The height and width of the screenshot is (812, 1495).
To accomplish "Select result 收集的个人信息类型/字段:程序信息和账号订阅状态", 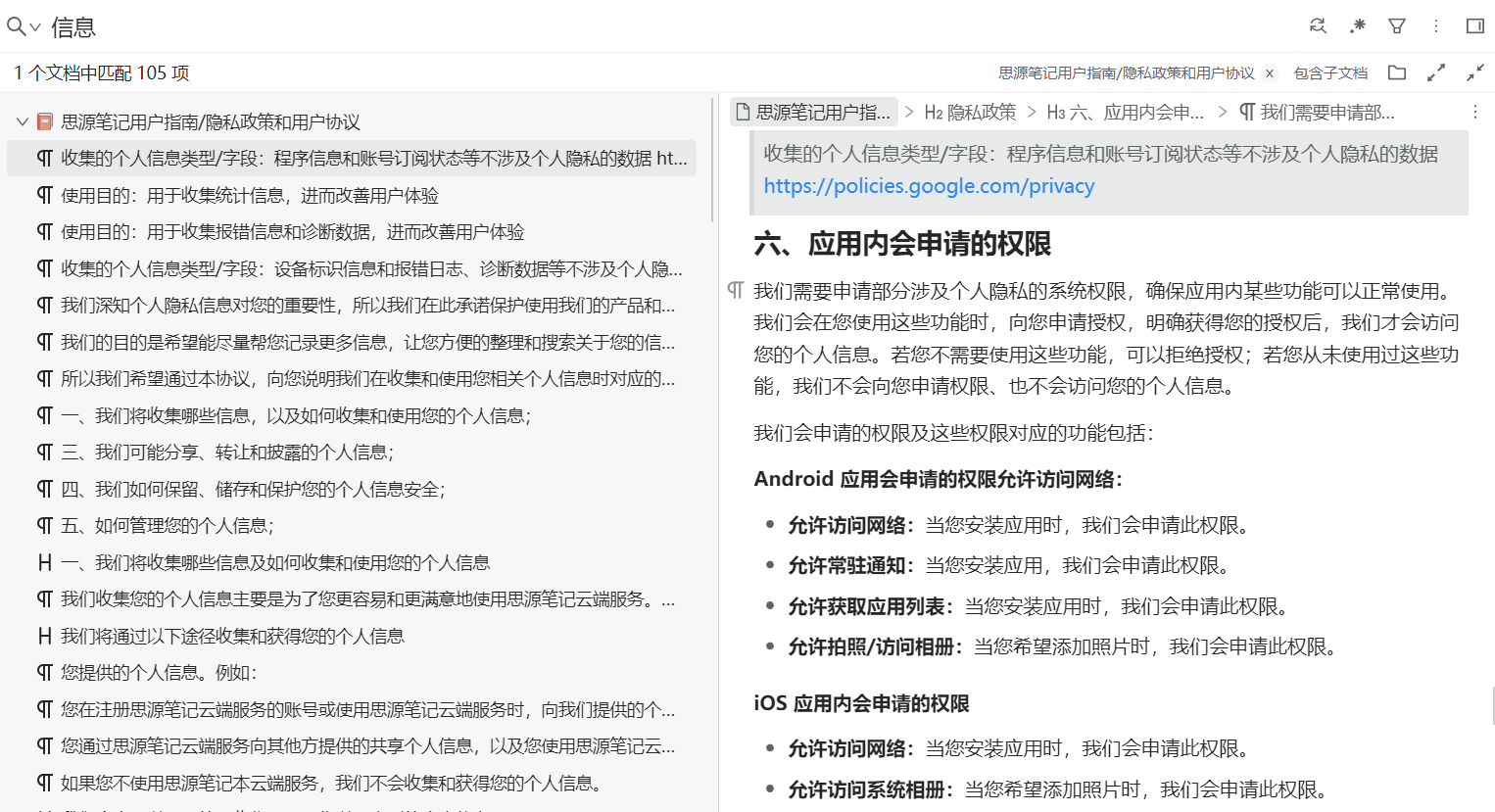I will tap(352, 159).
